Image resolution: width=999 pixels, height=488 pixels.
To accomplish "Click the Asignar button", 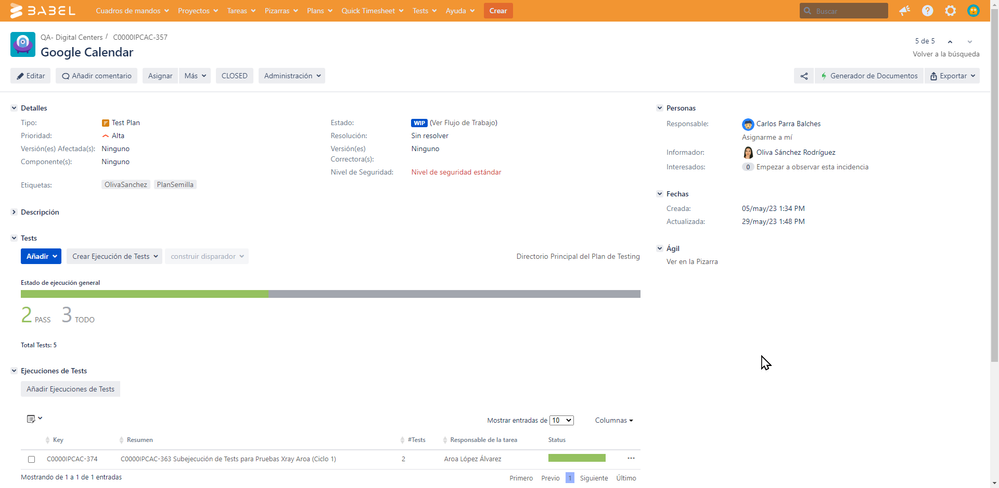I will pyautogui.click(x=160, y=76).
